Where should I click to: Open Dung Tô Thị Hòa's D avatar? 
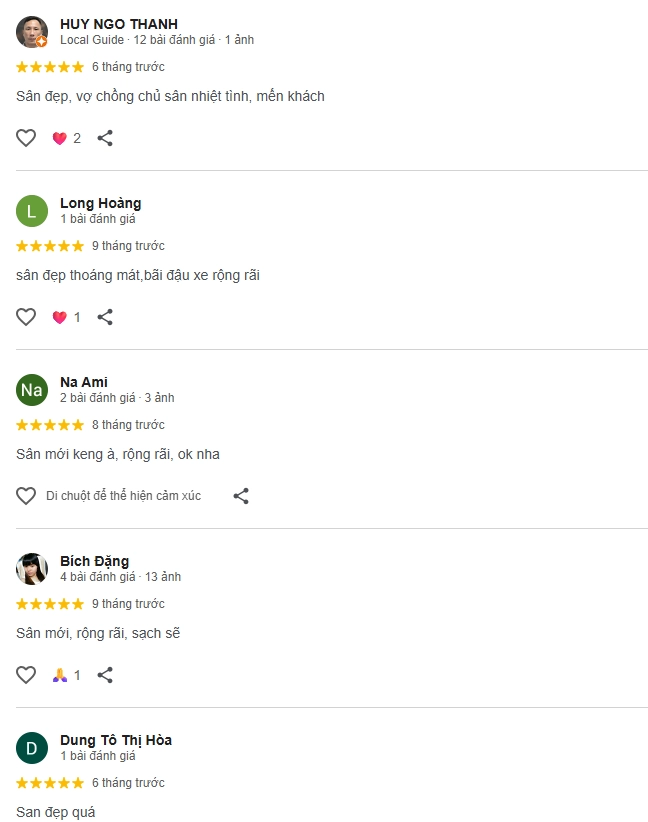tap(32, 748)
